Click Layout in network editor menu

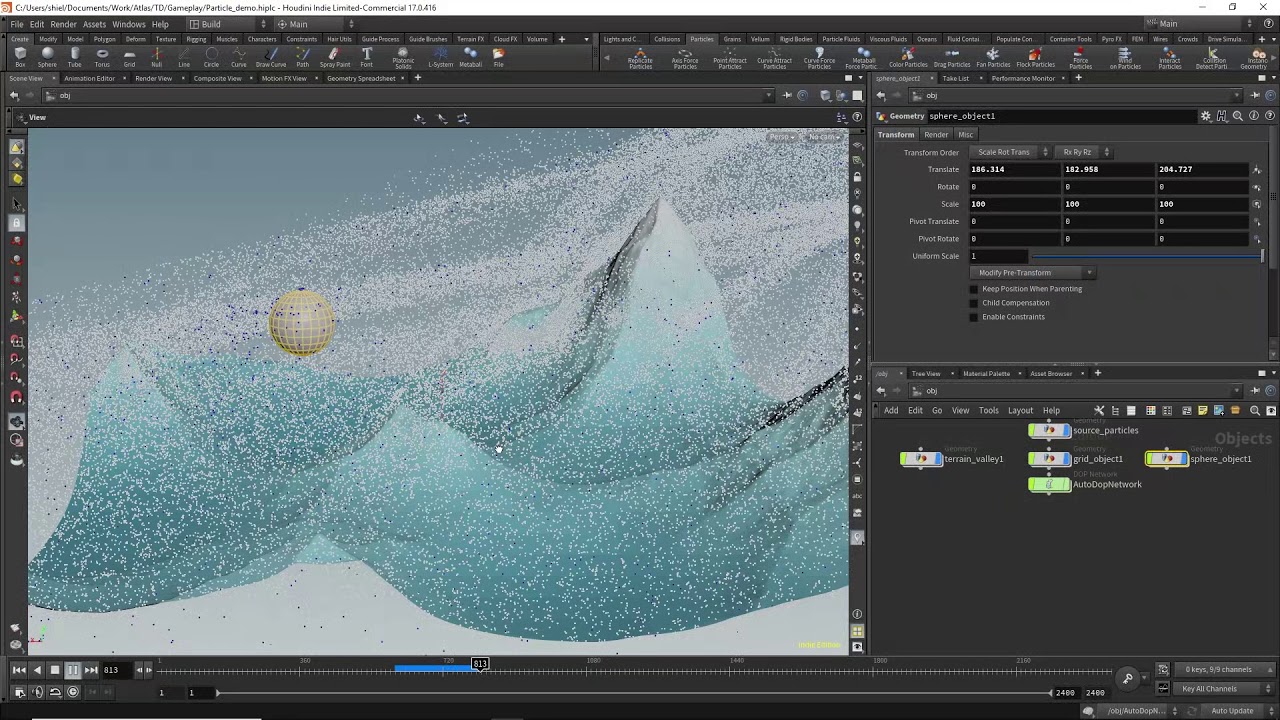point(1020,411)
